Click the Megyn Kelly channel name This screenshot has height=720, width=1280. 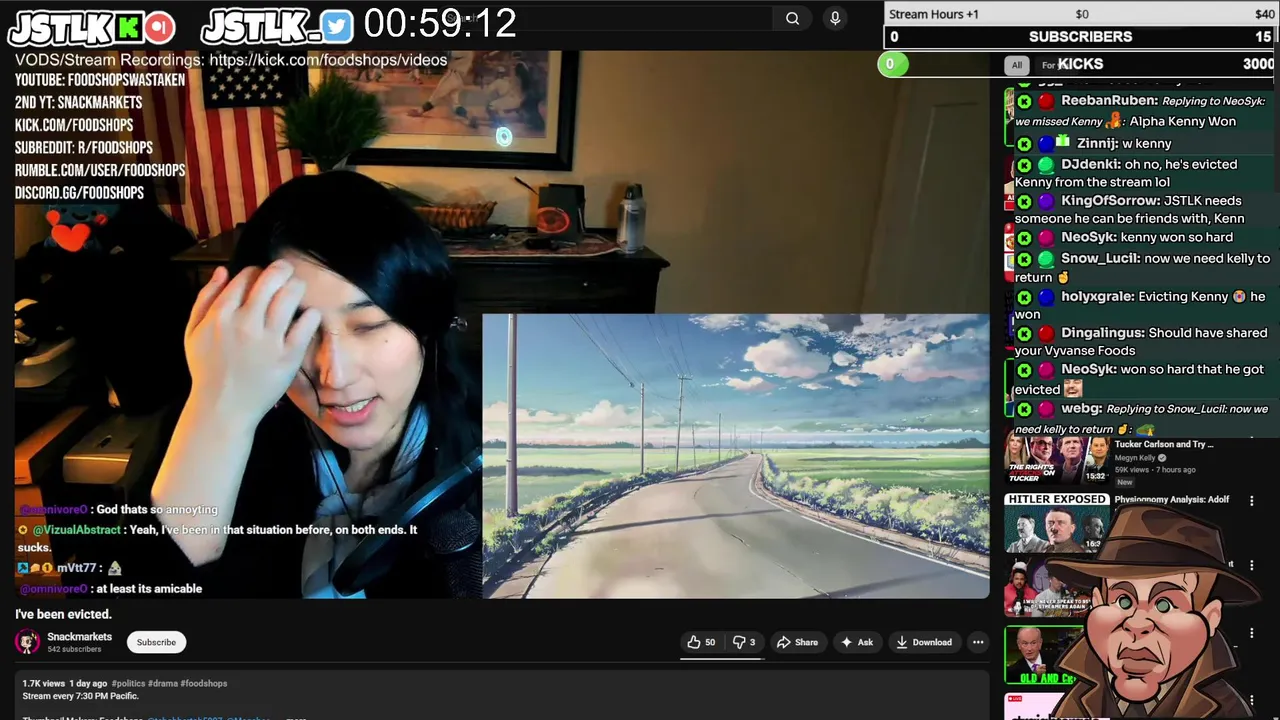(1135, 458)
